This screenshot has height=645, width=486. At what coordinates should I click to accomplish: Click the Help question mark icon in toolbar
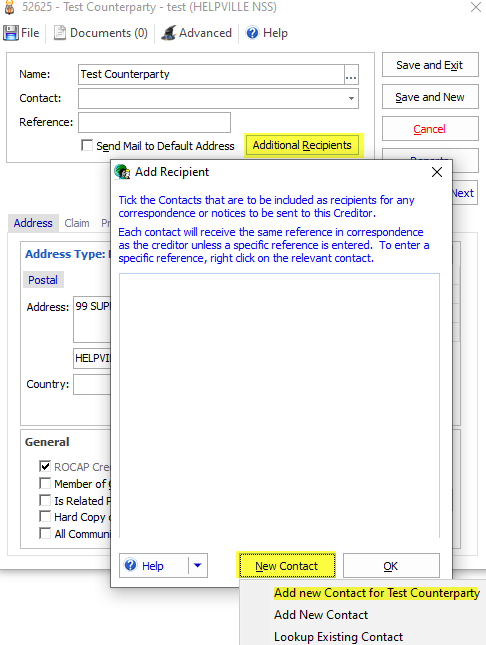(x=252, y=33)
